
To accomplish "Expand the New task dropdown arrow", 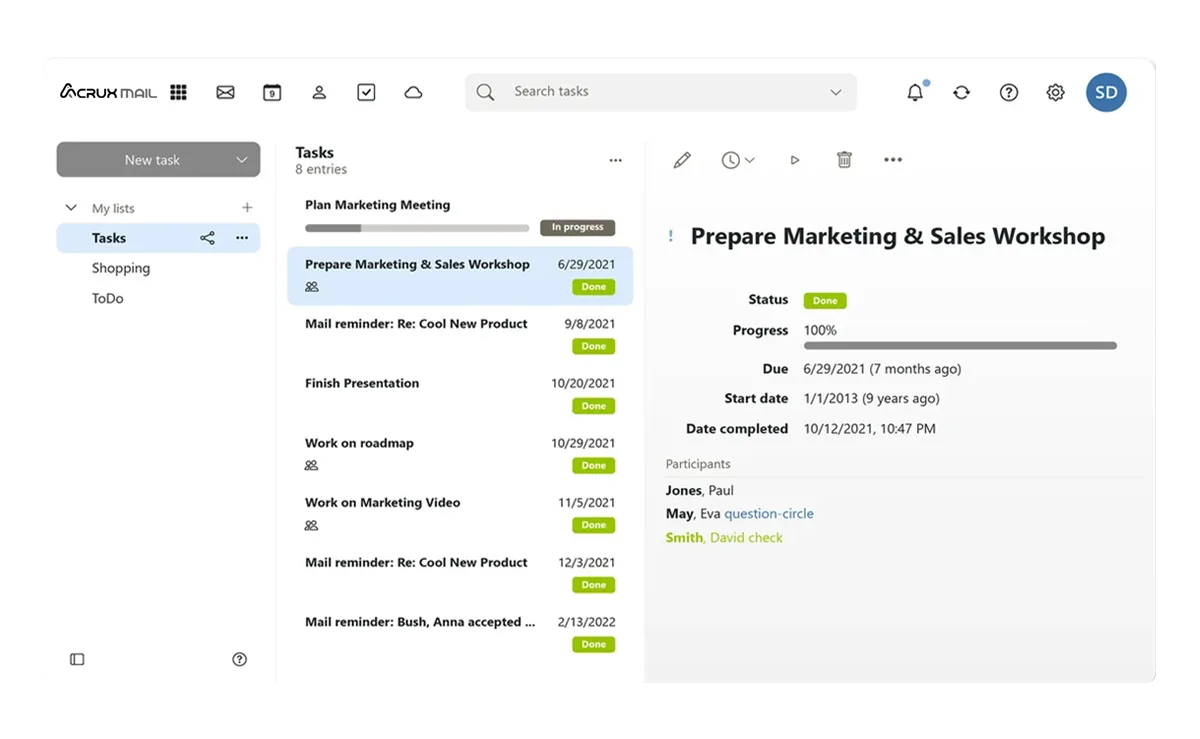I will pyautogui.click(x=241, y=160).
